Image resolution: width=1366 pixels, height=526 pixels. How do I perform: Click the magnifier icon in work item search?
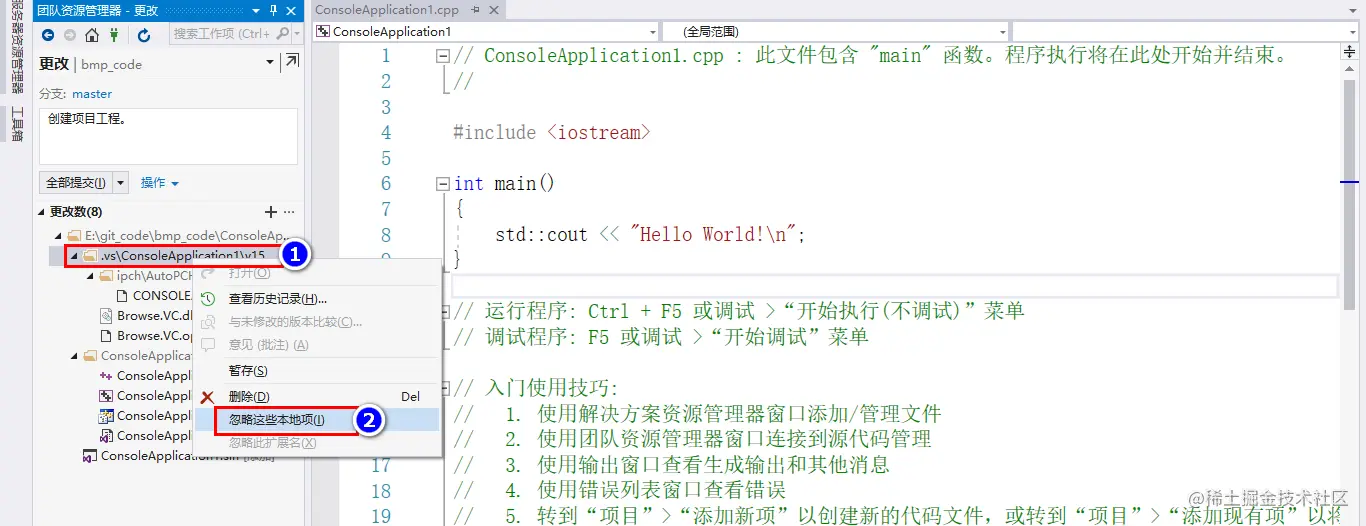pyautogui.click(x=283, y=34)
